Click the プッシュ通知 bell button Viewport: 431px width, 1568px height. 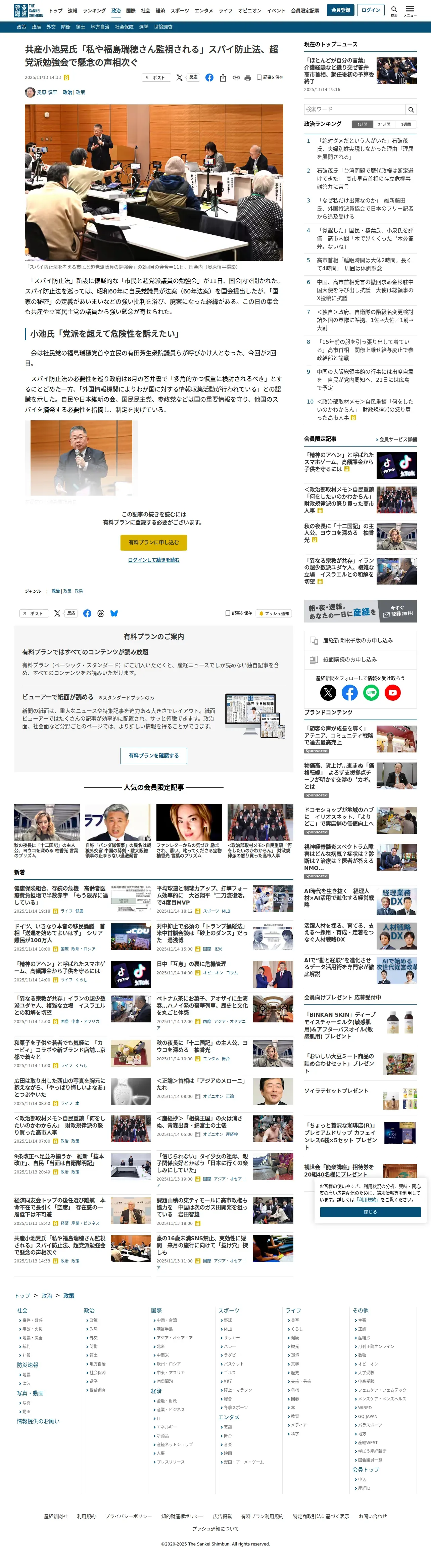[274, 613]
